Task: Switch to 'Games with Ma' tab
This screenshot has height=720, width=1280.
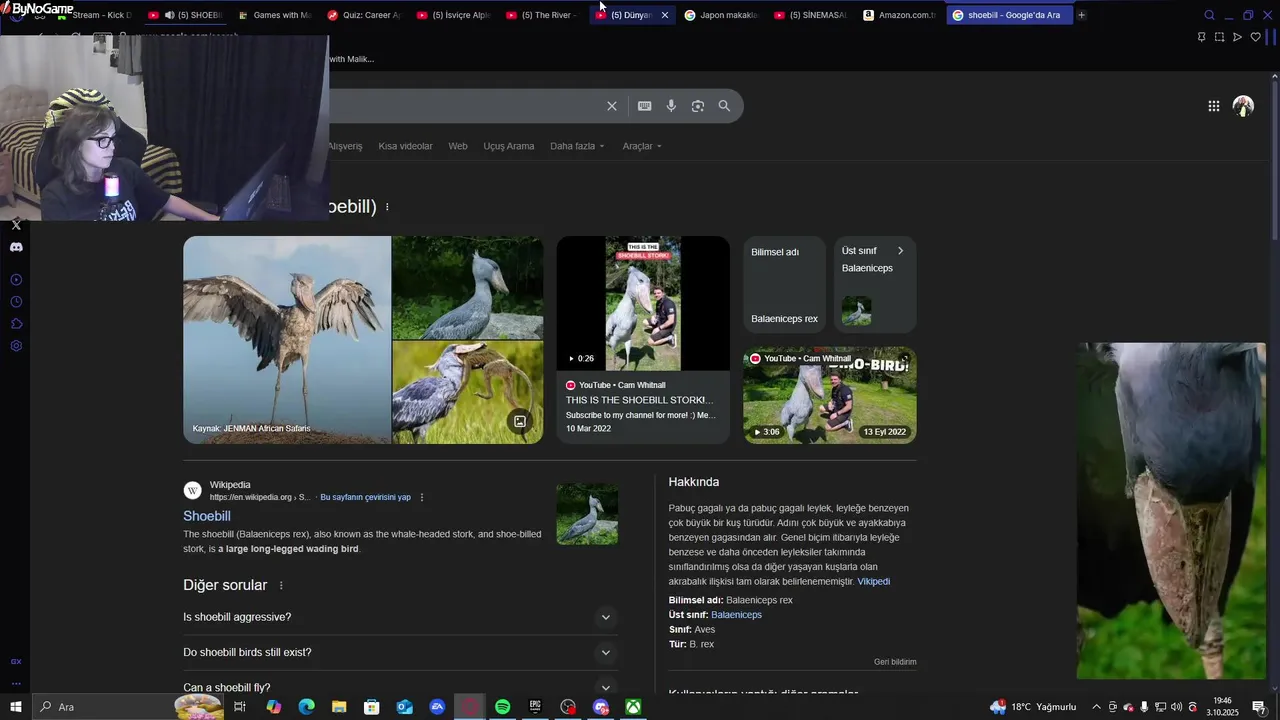Action: [x=275, y=15]
